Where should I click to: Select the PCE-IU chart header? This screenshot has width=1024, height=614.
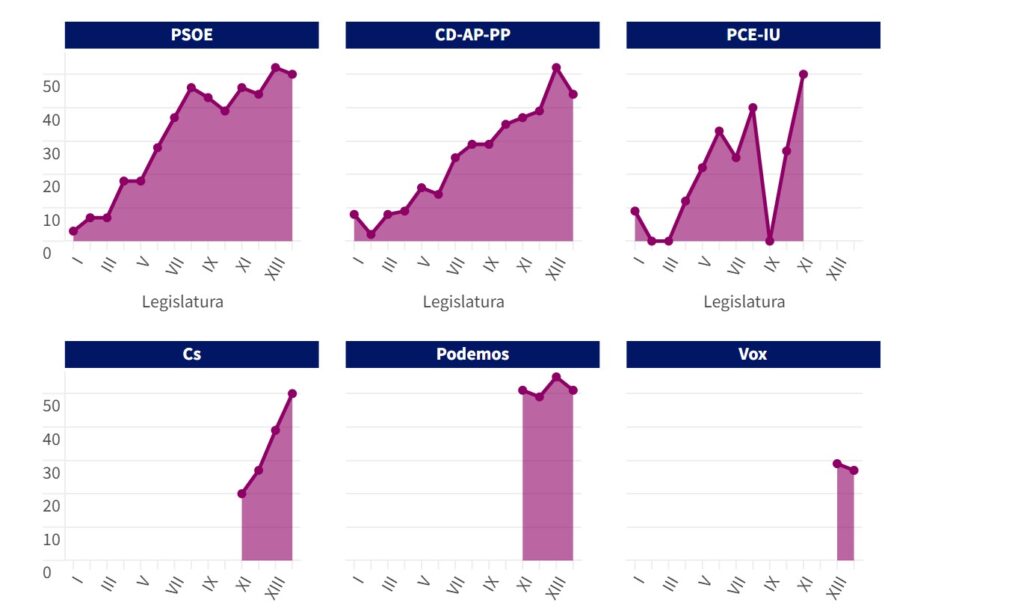(x=753, y=35)
